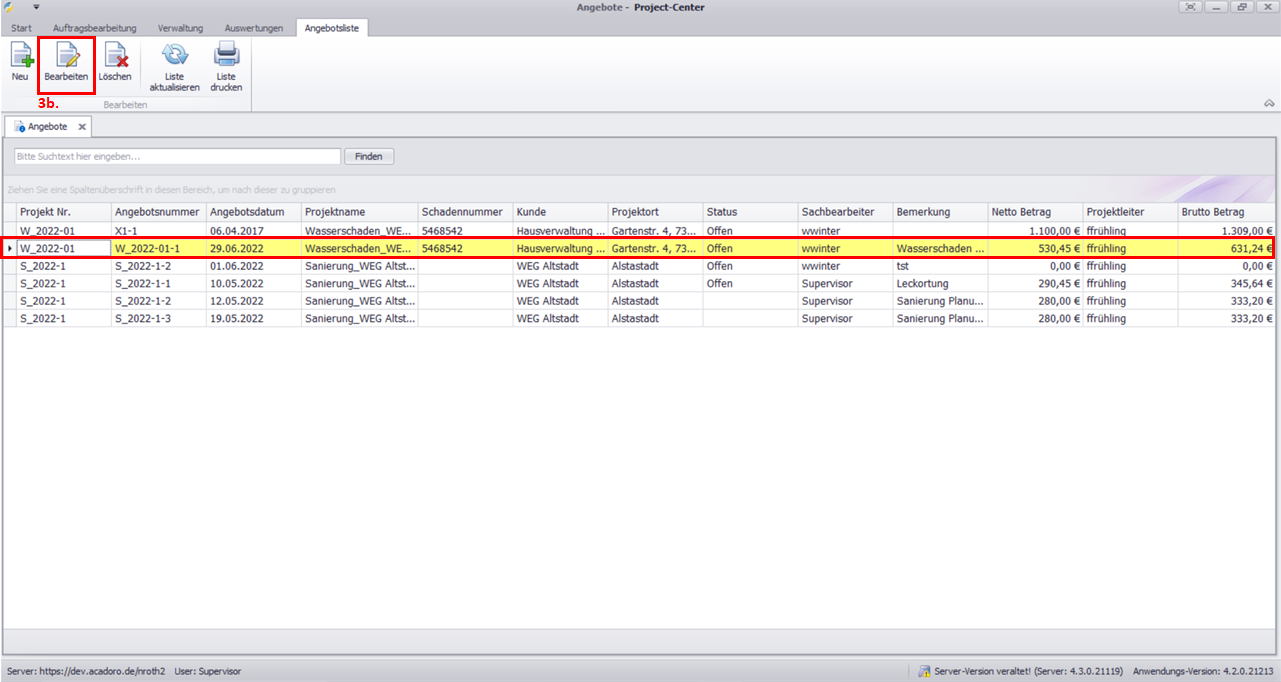The height and width of the screenshot is (682, 1281).
Task: Click the Neu (new offer) icon
Action: [21, 55]
